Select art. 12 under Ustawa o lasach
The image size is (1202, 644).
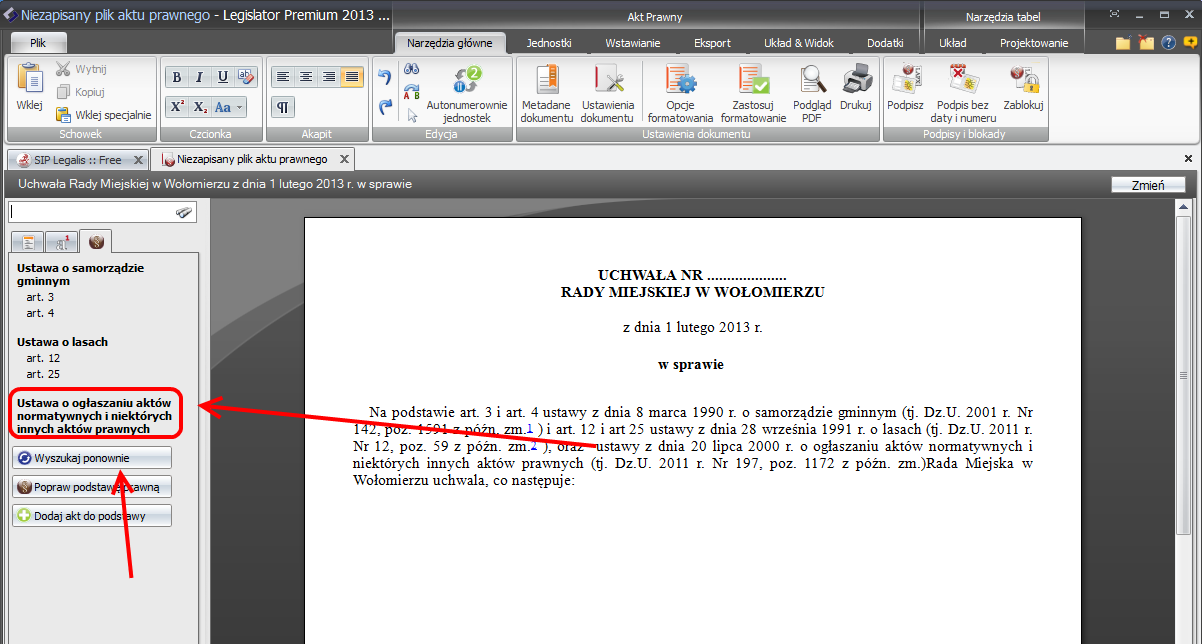[44, 358]
